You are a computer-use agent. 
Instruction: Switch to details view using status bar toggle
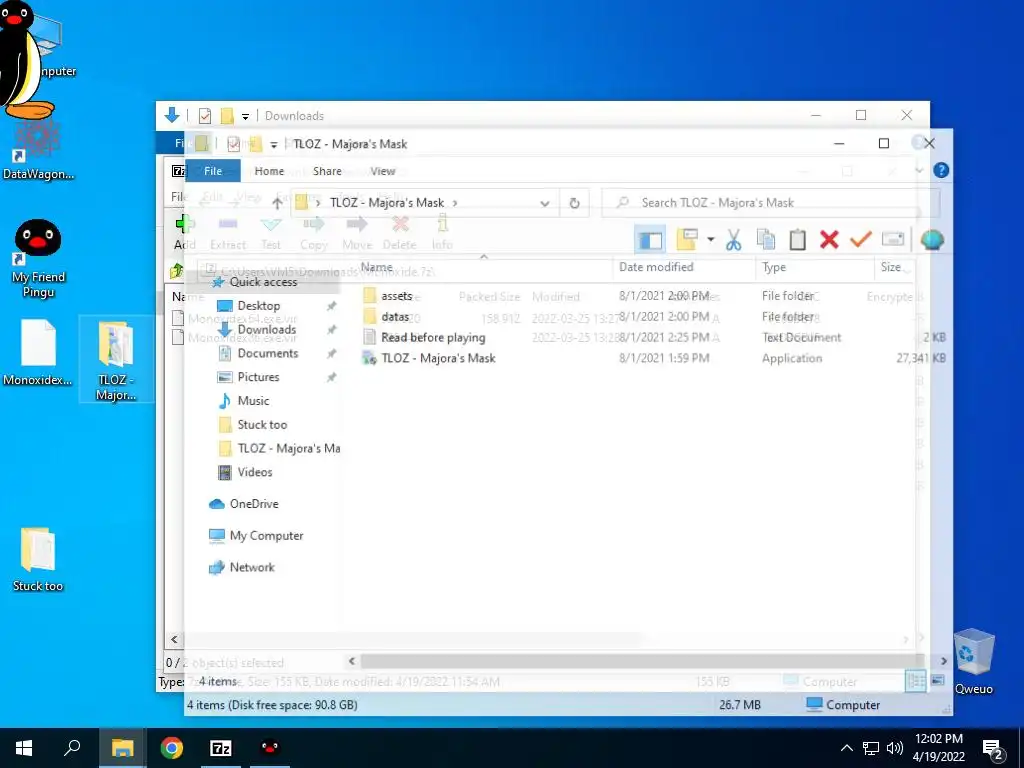pyautogui.click(x=916, y=682)
